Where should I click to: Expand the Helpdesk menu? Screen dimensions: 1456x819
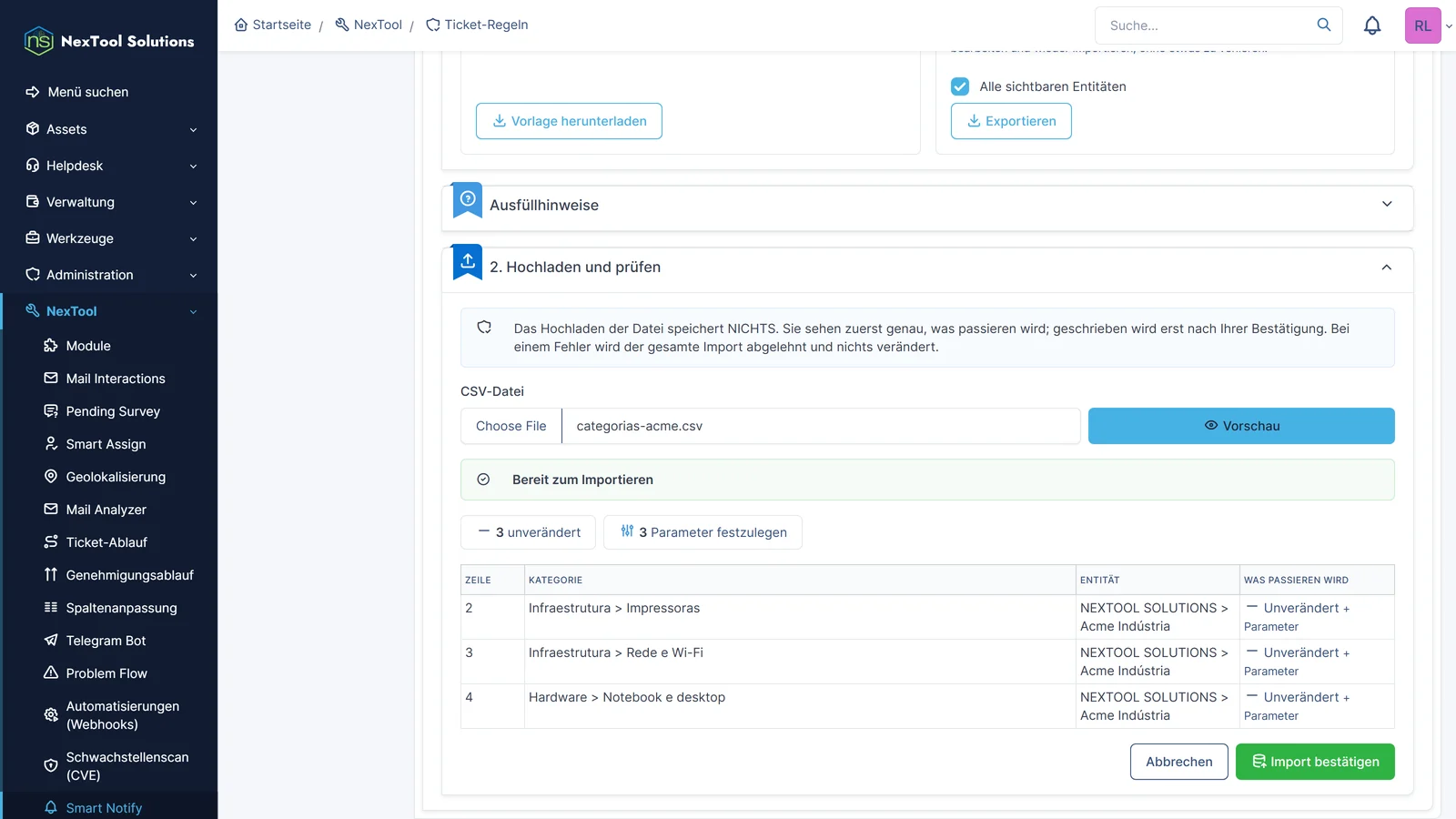click(x=109, y=166)
